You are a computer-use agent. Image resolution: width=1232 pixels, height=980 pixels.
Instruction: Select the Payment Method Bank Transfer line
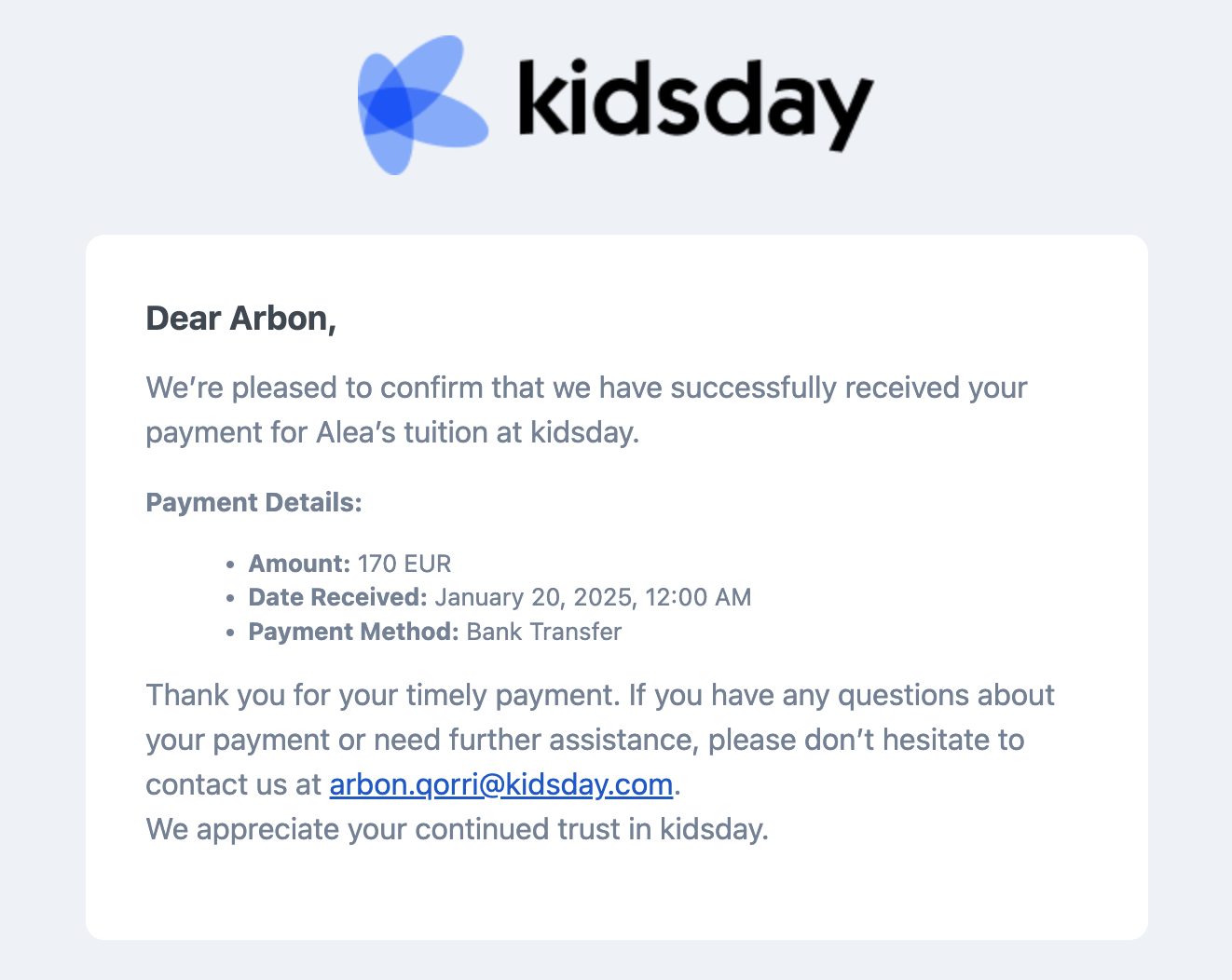(434, 632)
